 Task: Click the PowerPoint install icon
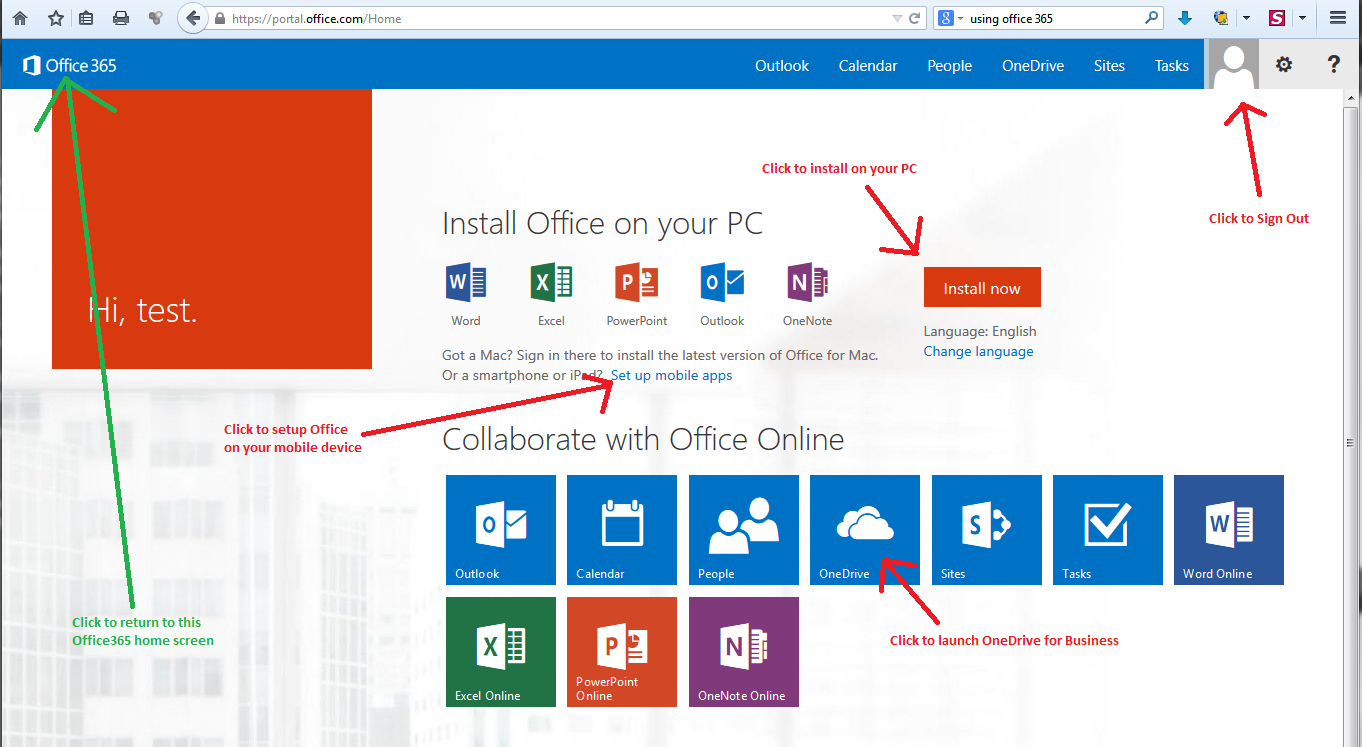(637, 283)
